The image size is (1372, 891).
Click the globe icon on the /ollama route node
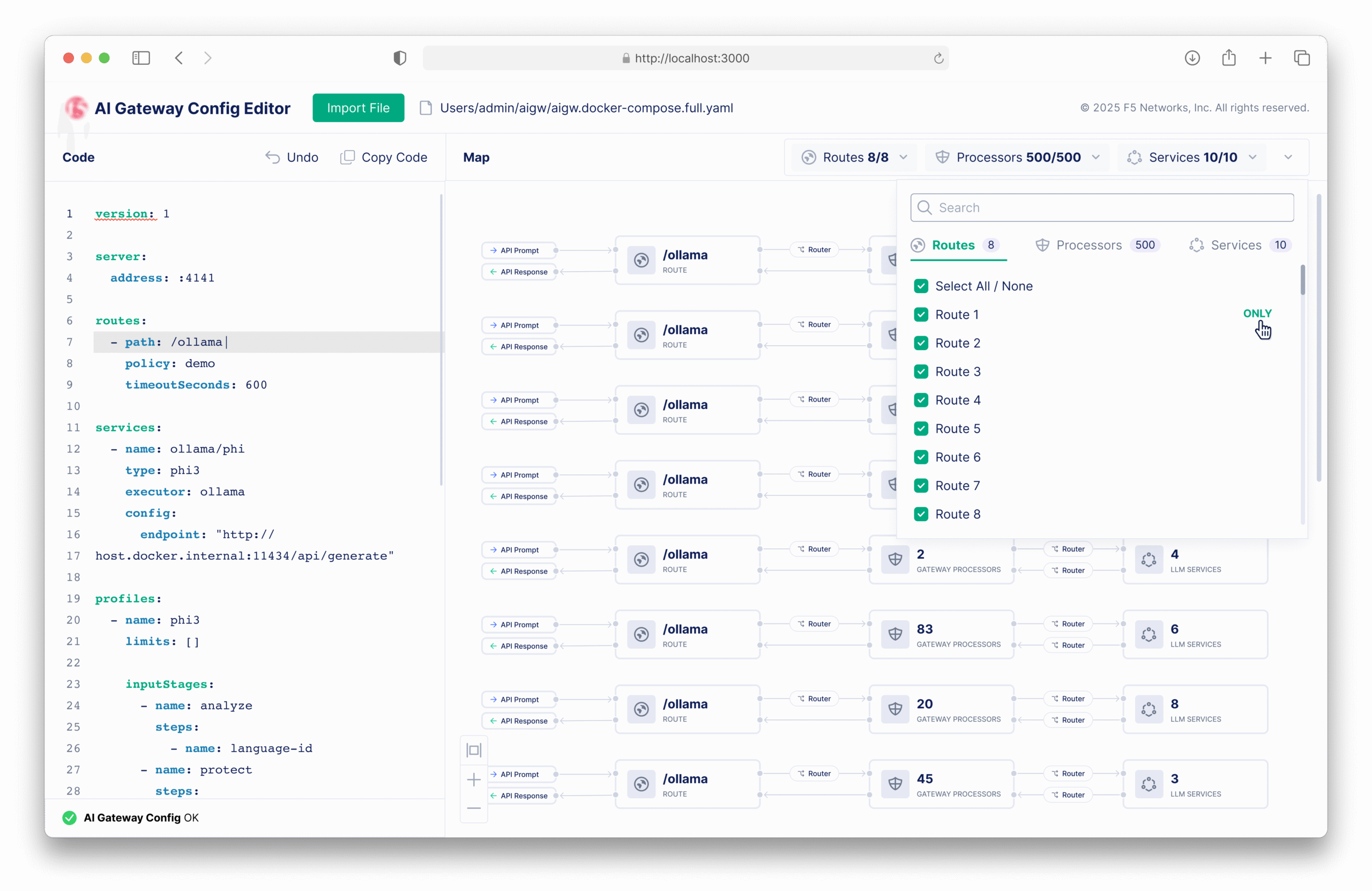click(641, 261)
